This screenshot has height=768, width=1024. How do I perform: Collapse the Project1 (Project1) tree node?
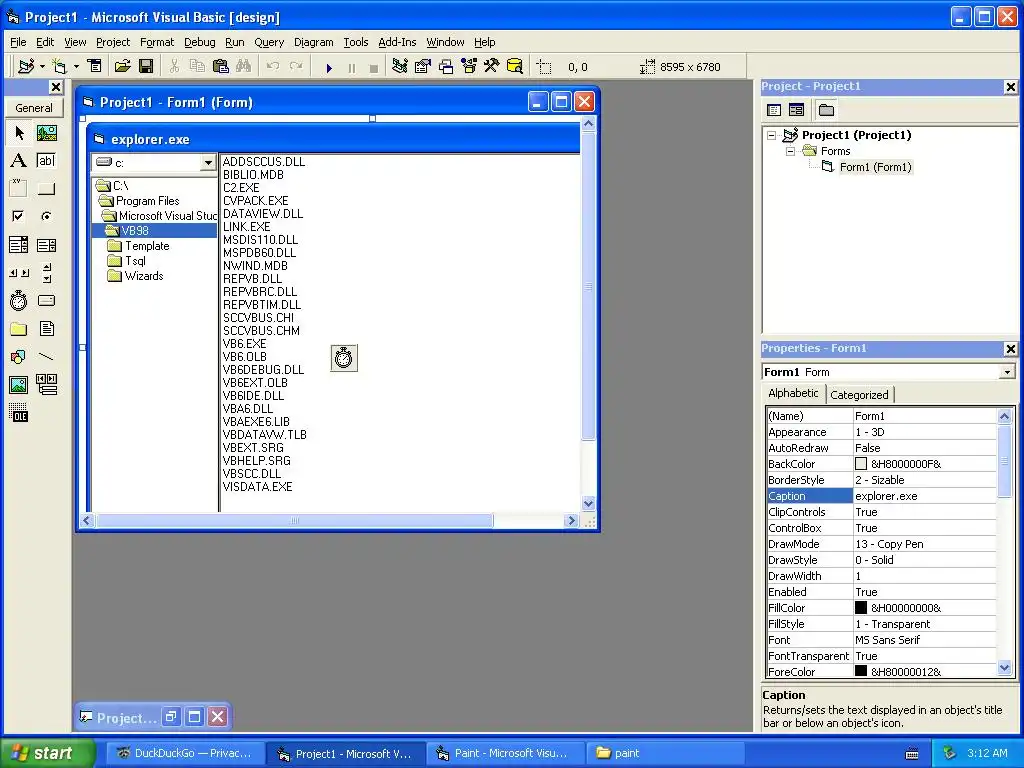tap(772, 135)
